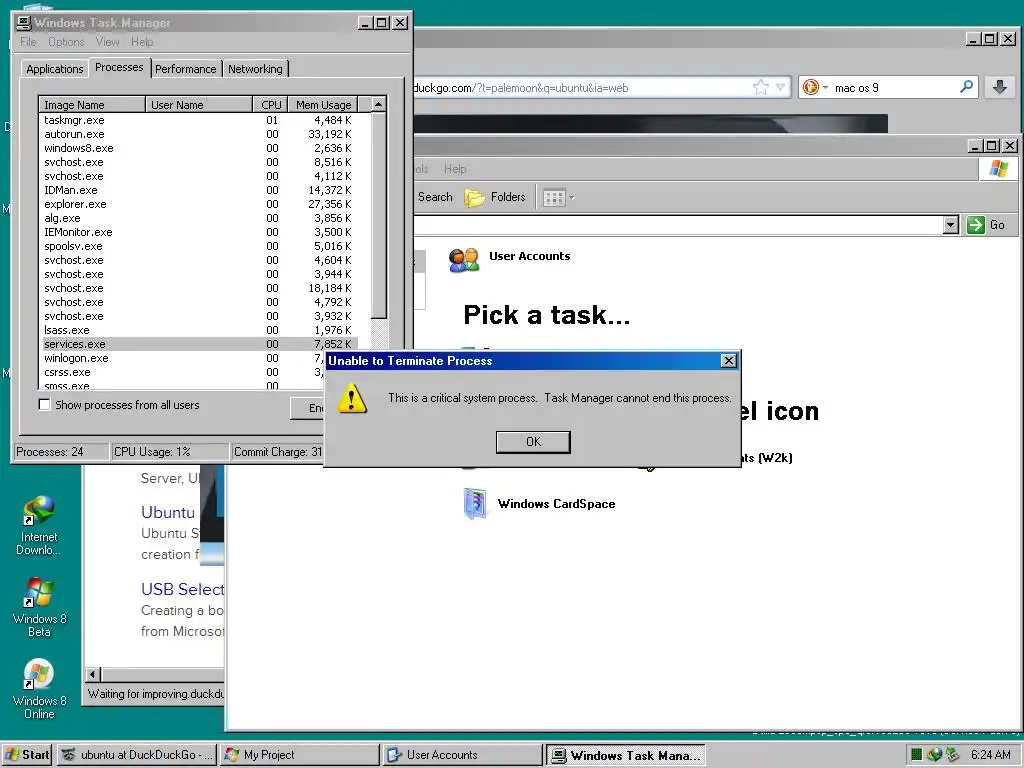Image resolution: width=1024 pixels, height=768 pixels.
Task: Select alg.exe process row
Action: click(199, 218)
